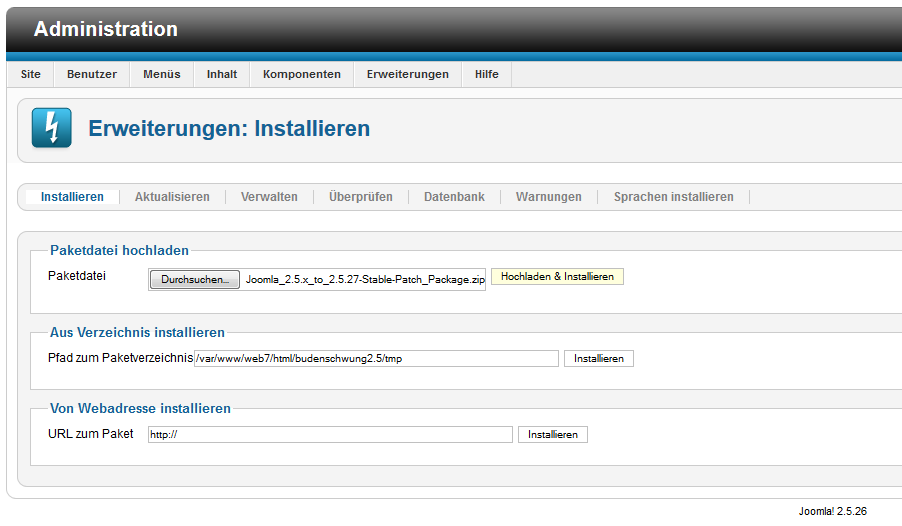Viewport: 902px width, 526px height.
Task: Open the Sprachen installieren tab
Action: point(674,197)
